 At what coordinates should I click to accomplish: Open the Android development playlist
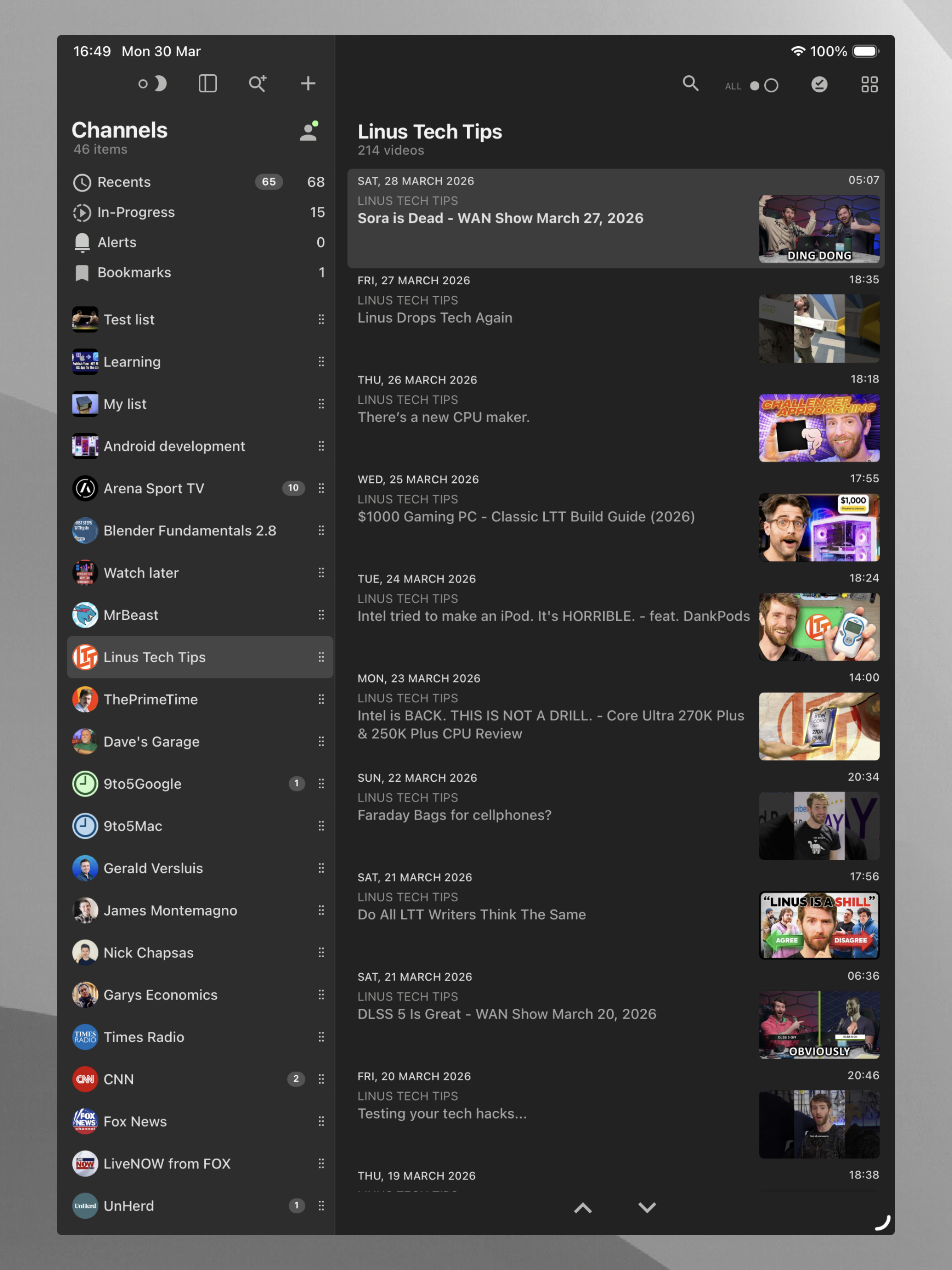coord(200,446)
